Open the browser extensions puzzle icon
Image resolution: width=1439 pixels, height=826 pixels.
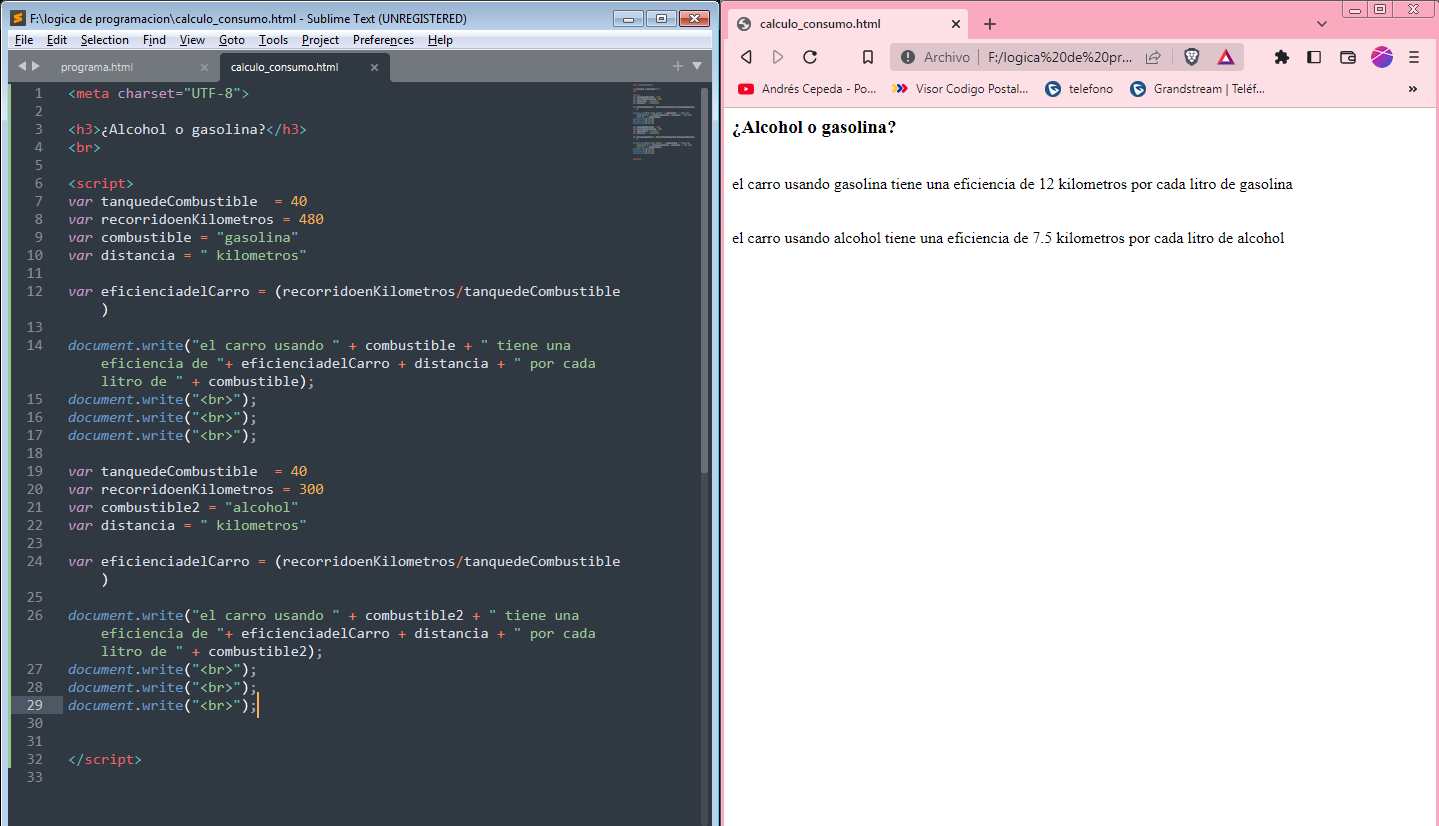tap(1282, 57)
